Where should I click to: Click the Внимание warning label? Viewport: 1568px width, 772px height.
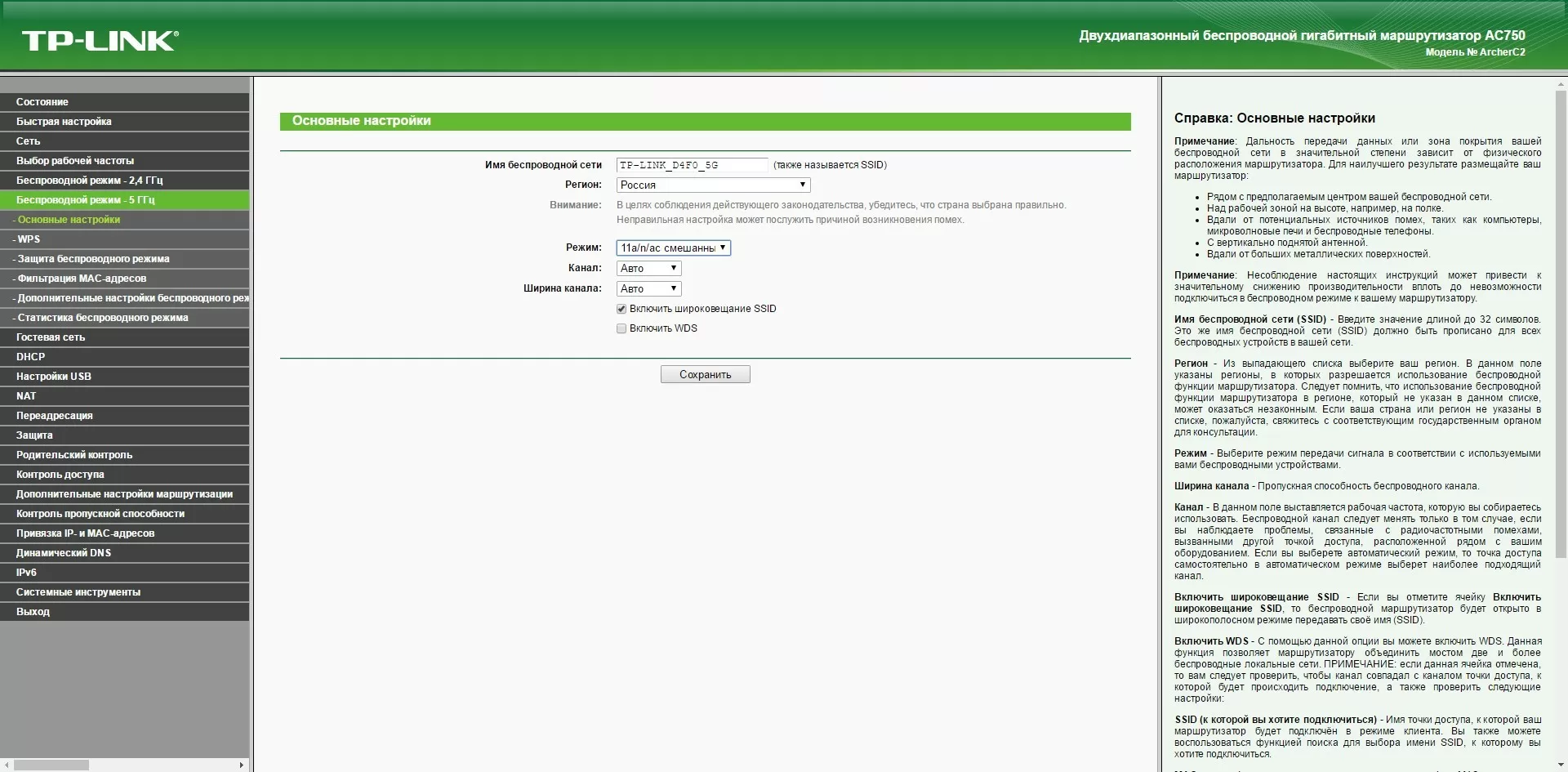tap(575, 205)
